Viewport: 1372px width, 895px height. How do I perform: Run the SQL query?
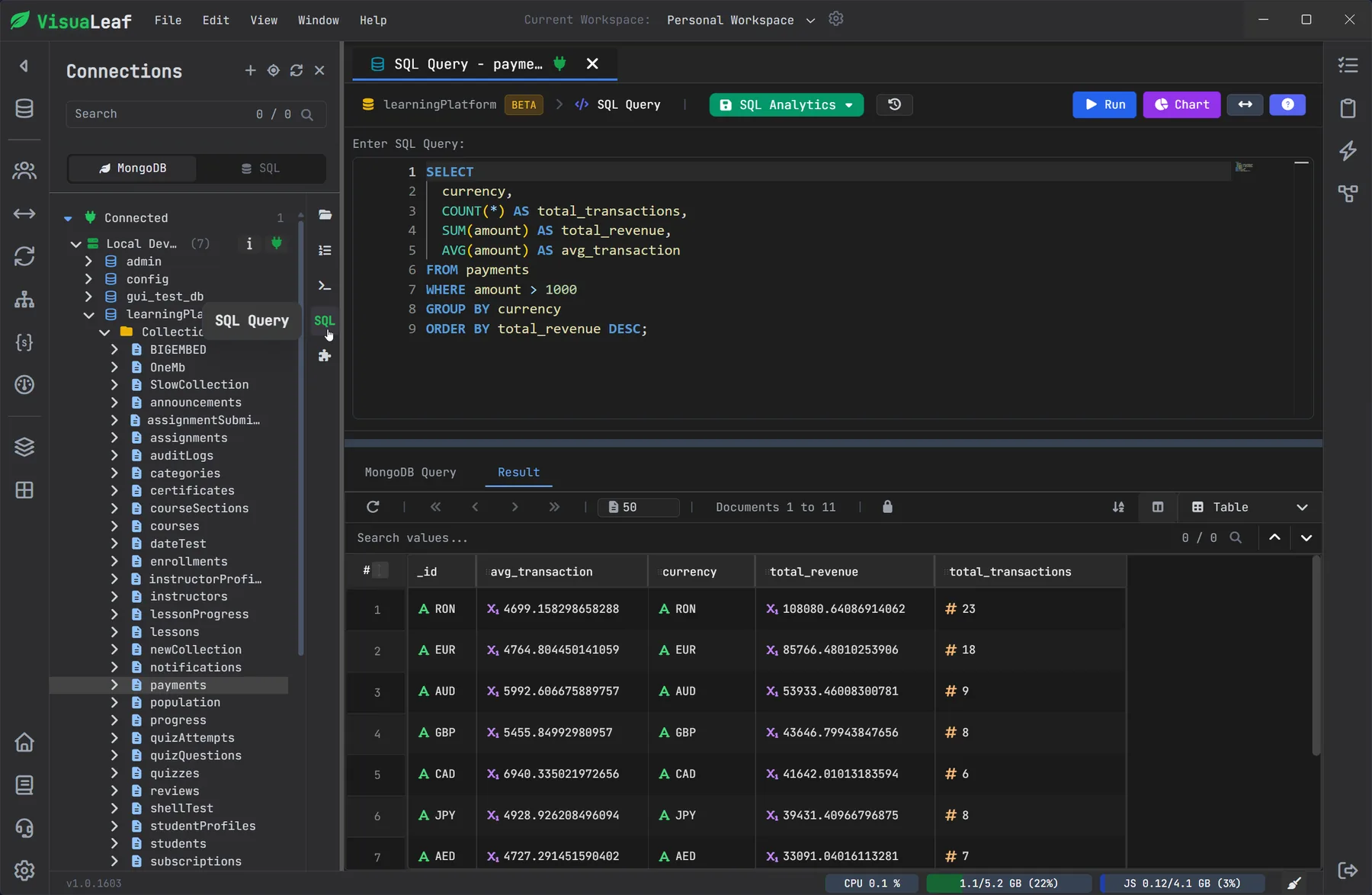click(x=1104, y=104)
